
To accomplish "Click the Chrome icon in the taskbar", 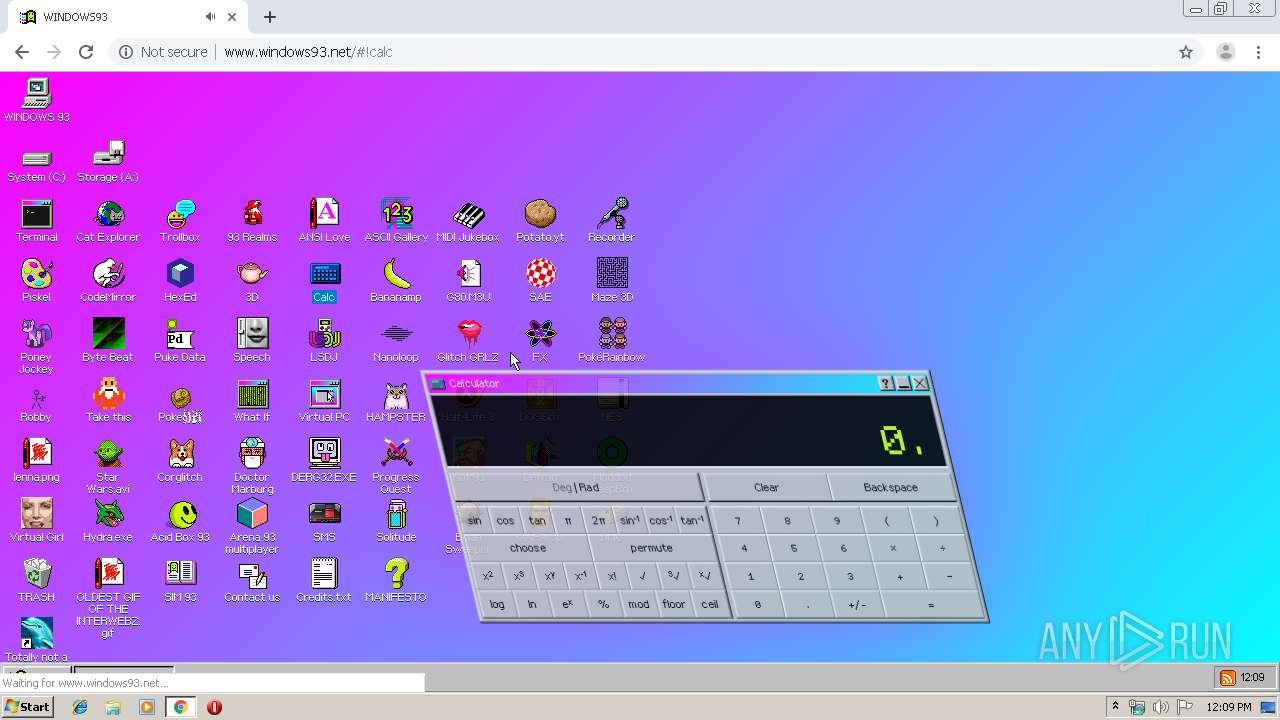I will point(180,707).
